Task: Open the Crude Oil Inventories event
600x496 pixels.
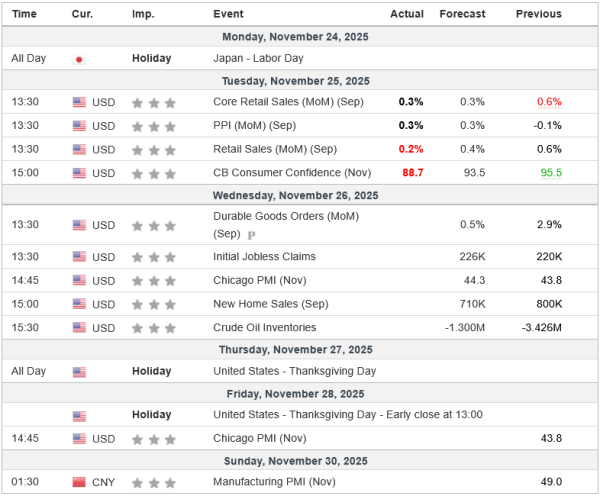Action: pyautogui.click(x=264, y=328)
